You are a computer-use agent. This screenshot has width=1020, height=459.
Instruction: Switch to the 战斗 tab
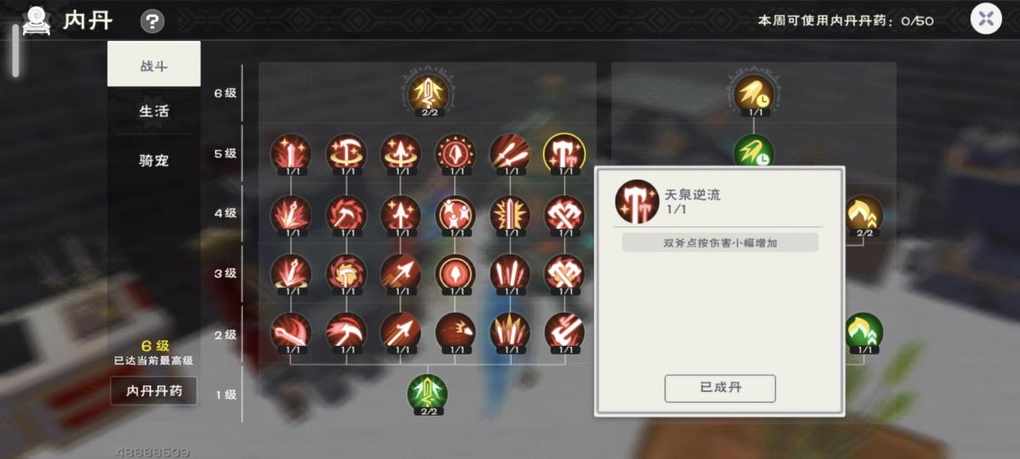154,64
